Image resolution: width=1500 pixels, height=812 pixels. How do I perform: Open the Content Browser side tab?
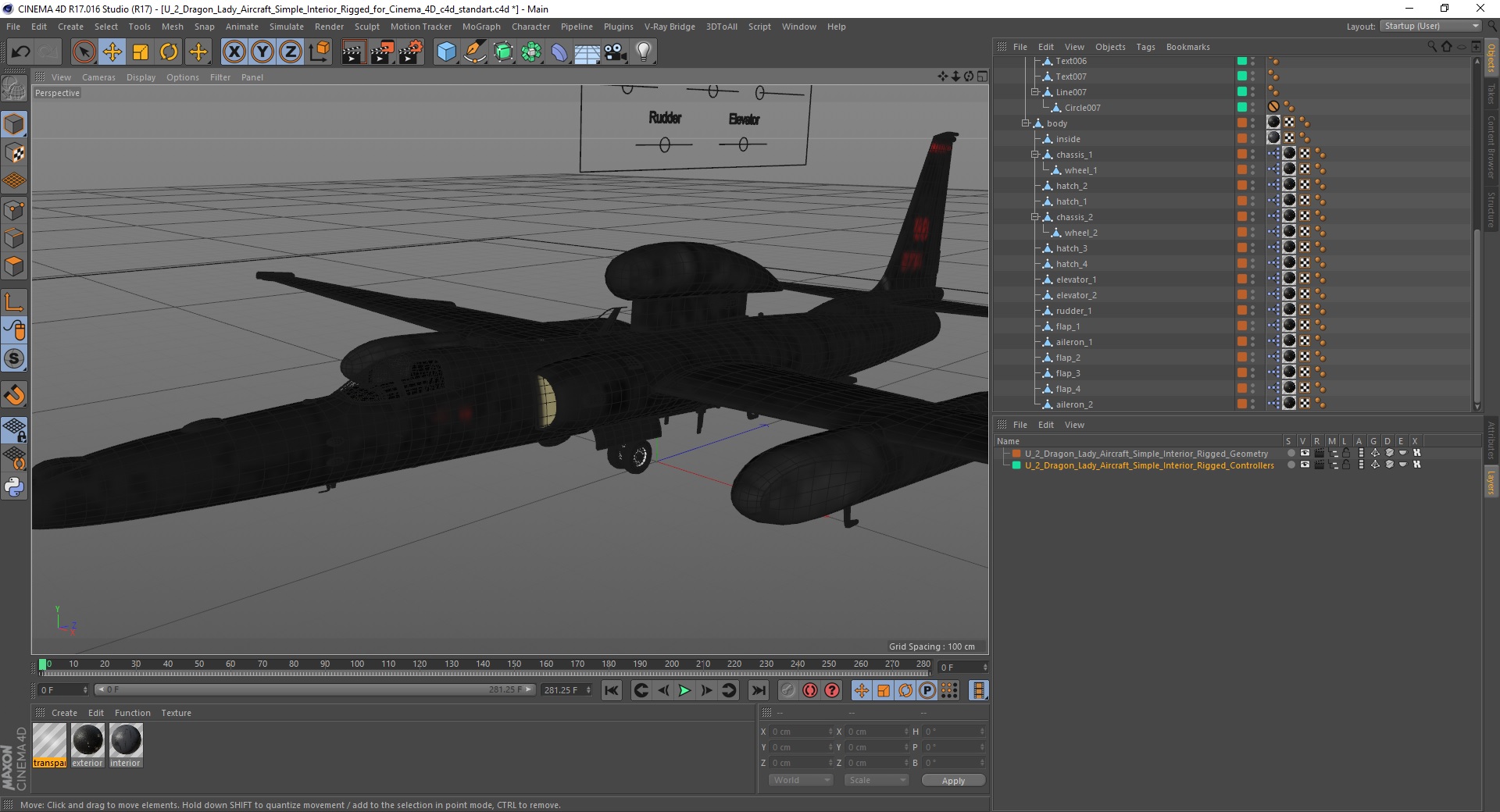click(1491, 147)
